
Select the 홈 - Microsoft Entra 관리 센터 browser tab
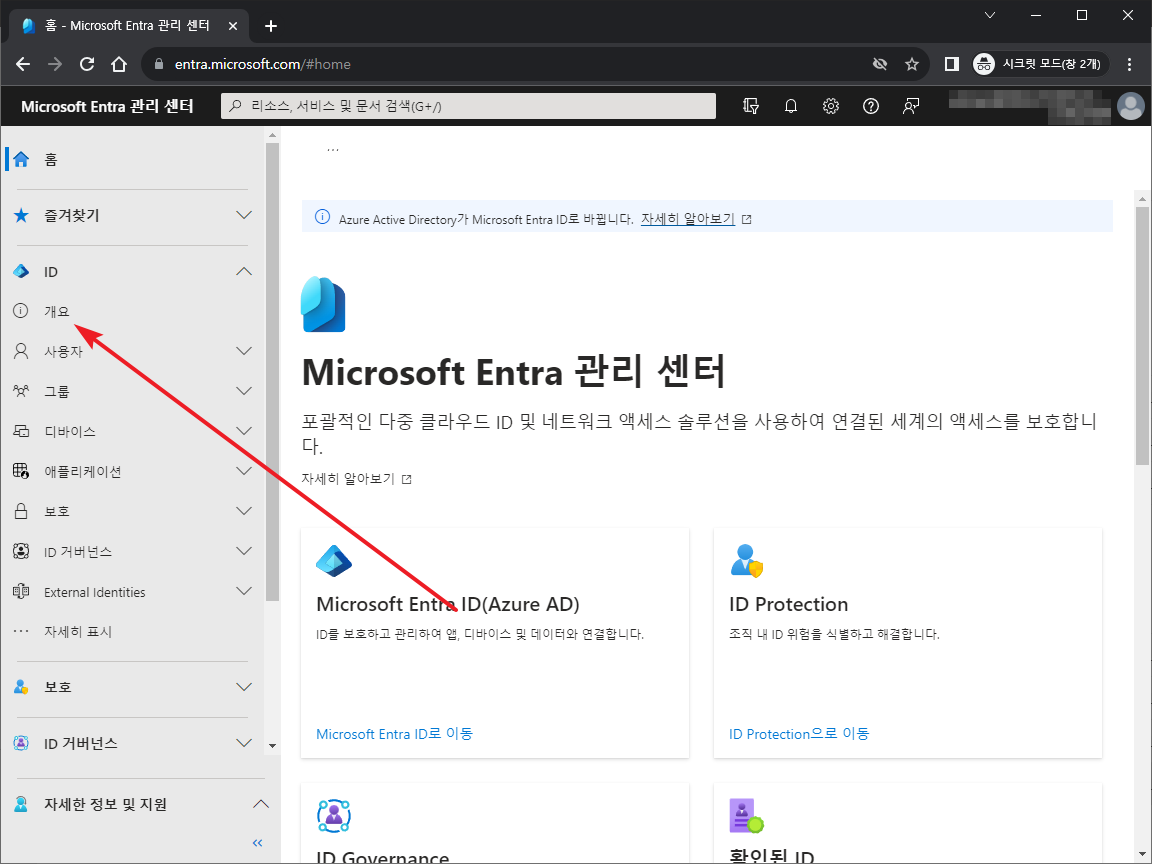(127, 26)
